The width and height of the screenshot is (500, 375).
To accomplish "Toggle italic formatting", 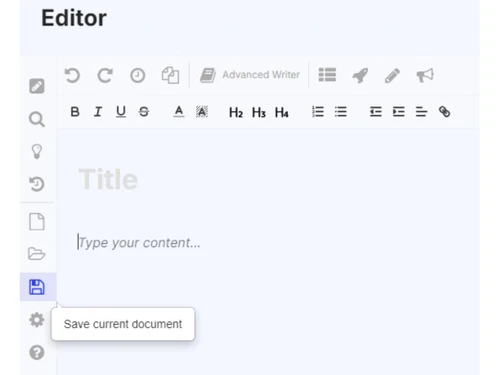I will pos(98,112).
